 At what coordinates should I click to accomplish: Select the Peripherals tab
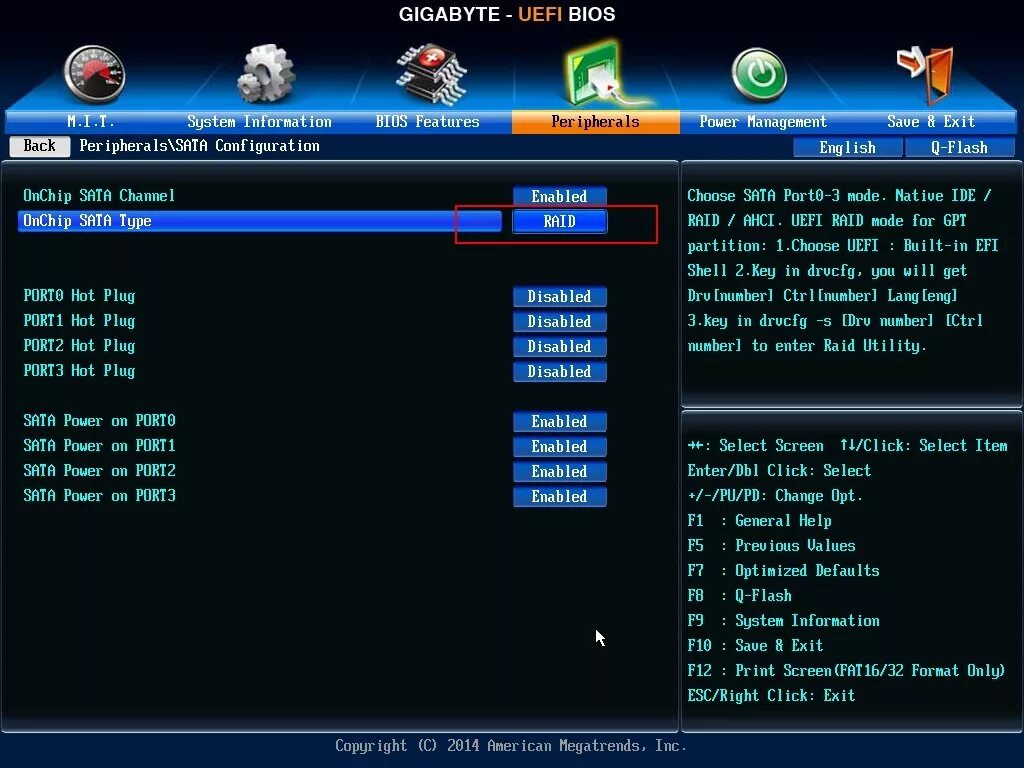(x=596, y=121)
